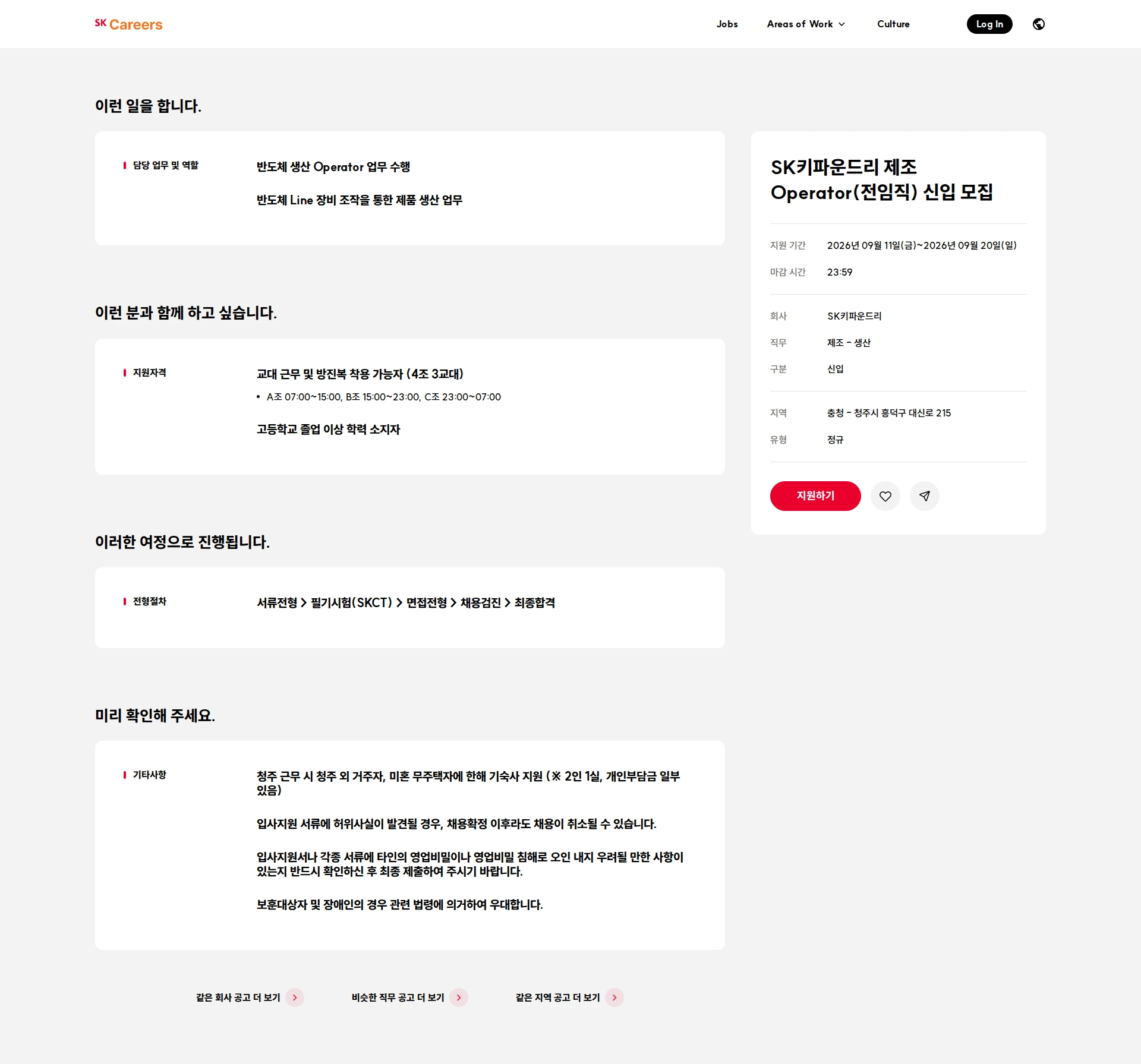Select the classification value 신입
The image size is (1141, 1064).
tap(836, 369)
